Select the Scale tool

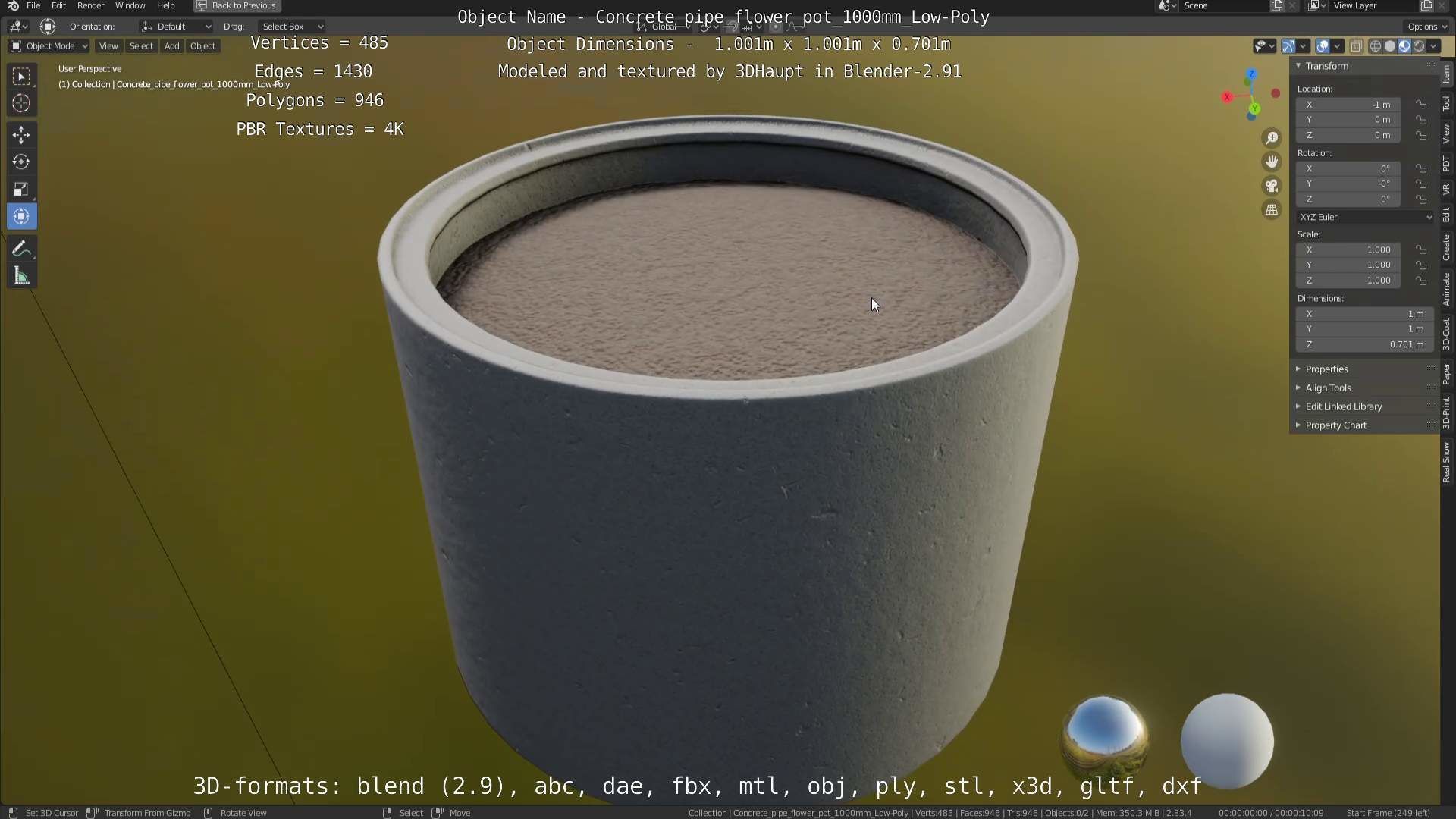(x=21, y=189)
